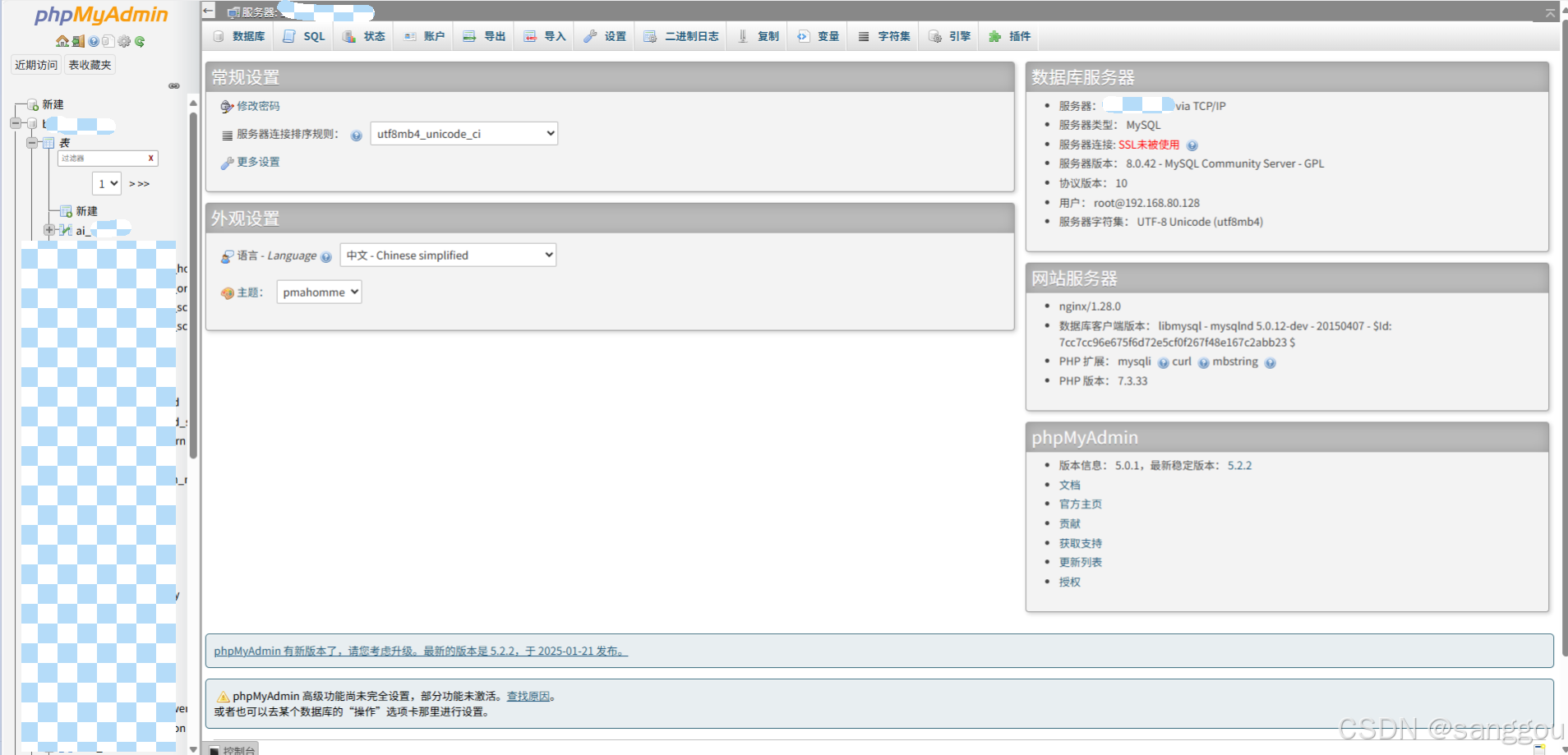Open the 二进制日志 tab
The height and width of the screenshot is (755, 1568).
681,36
